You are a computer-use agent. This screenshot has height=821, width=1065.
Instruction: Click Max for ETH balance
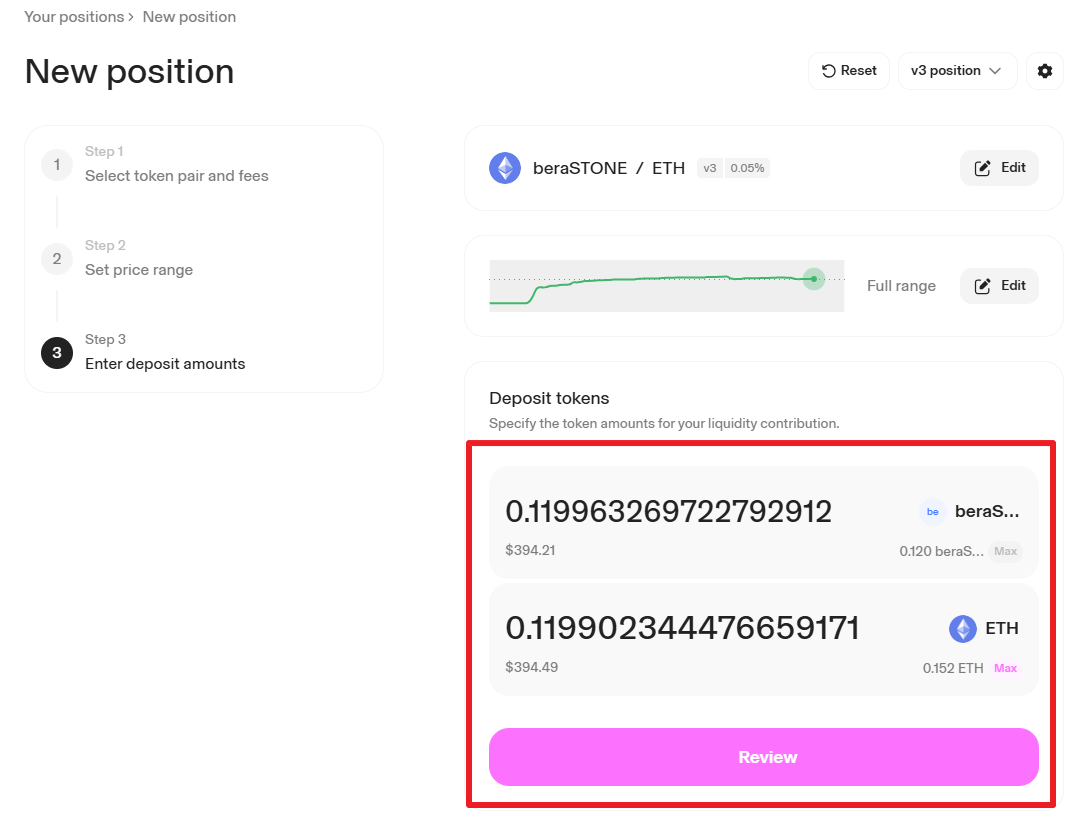click(1005, 668)
